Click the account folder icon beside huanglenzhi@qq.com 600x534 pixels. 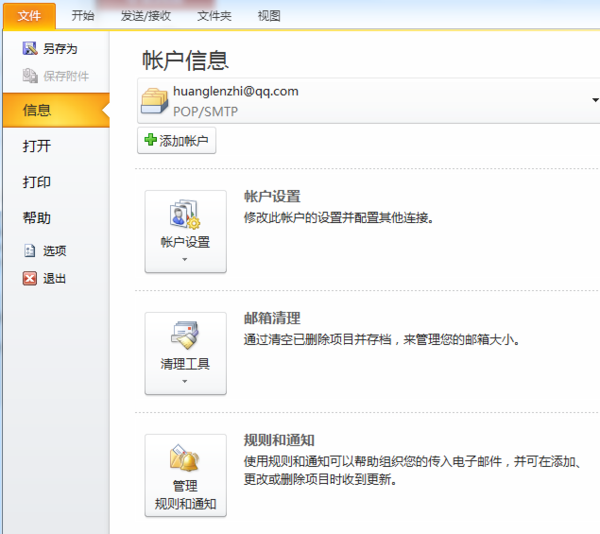(154, 101)
